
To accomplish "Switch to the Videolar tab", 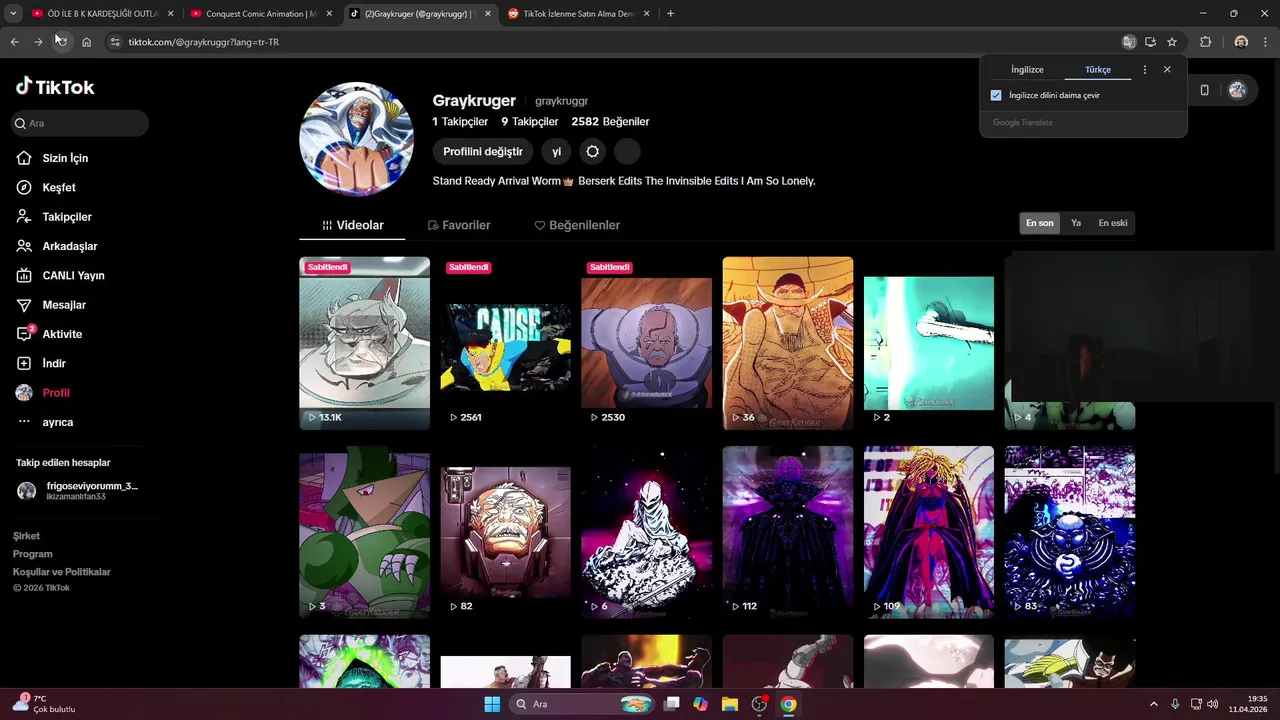I will (352, 225).
